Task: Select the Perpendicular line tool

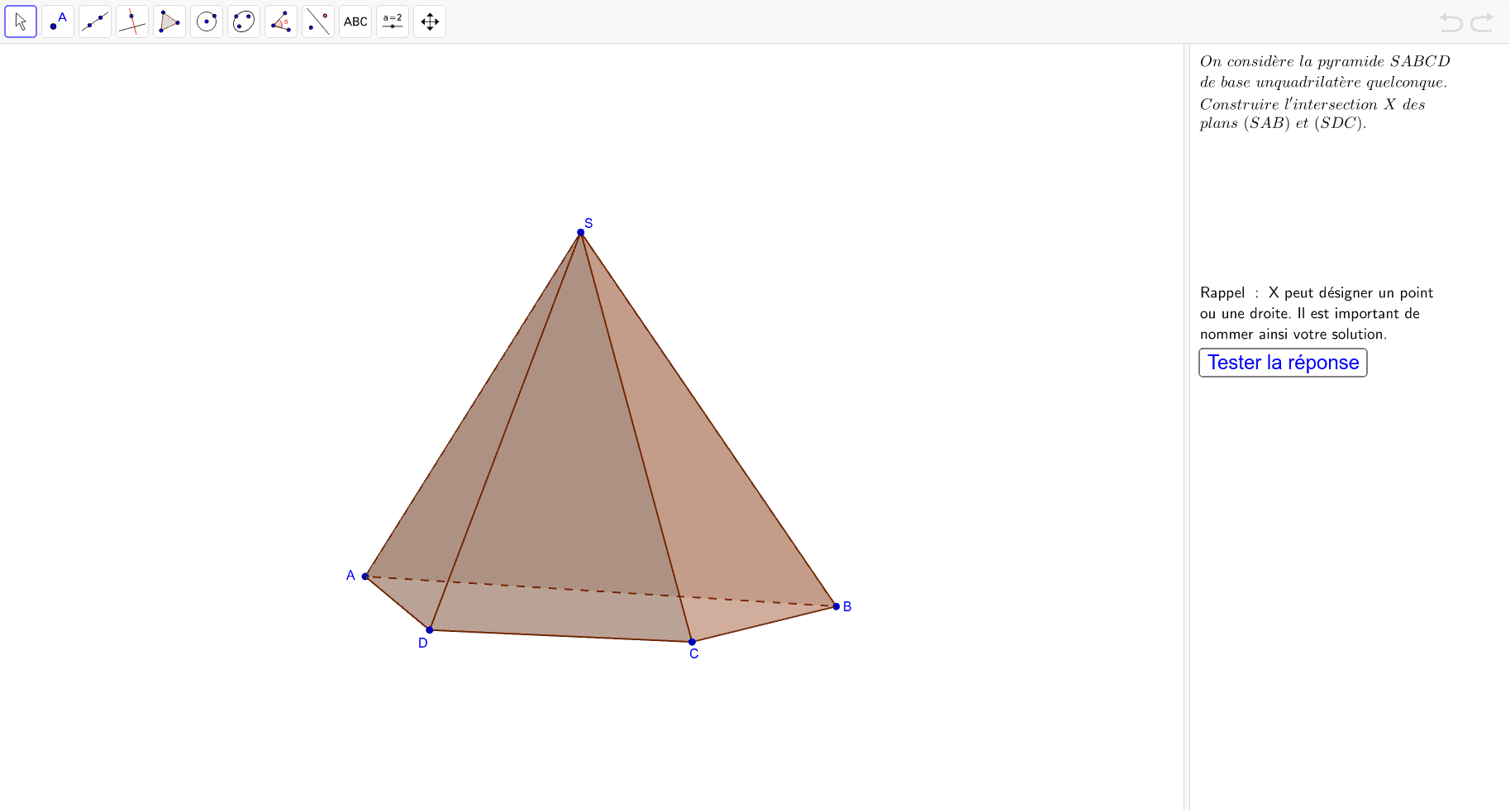Action: tap(132, 21)
